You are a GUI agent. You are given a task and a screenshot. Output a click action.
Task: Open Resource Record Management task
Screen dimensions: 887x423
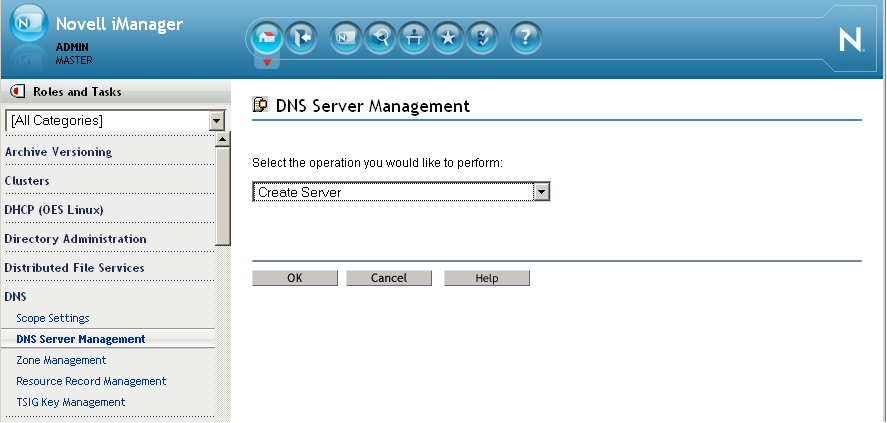91,381
